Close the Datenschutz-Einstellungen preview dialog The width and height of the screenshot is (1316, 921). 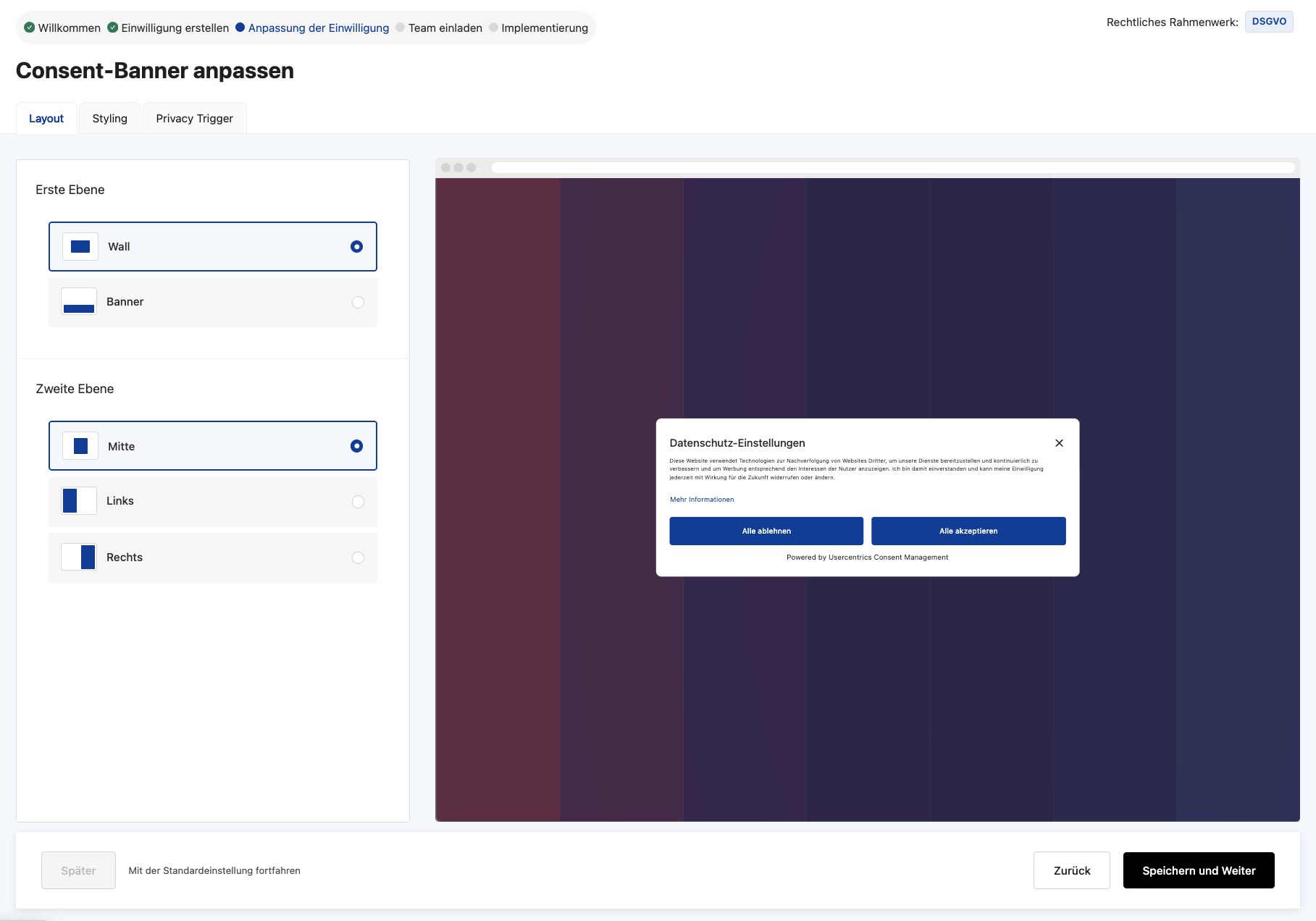1059,443
